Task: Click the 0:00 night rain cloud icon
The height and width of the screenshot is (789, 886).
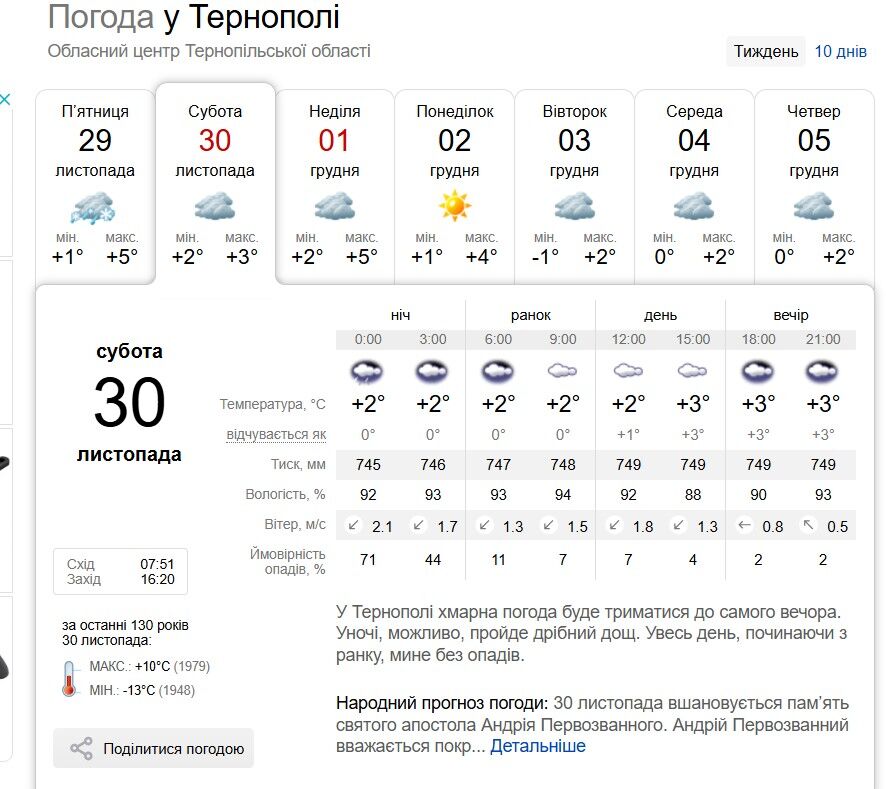Action: [x=368, y=372]
